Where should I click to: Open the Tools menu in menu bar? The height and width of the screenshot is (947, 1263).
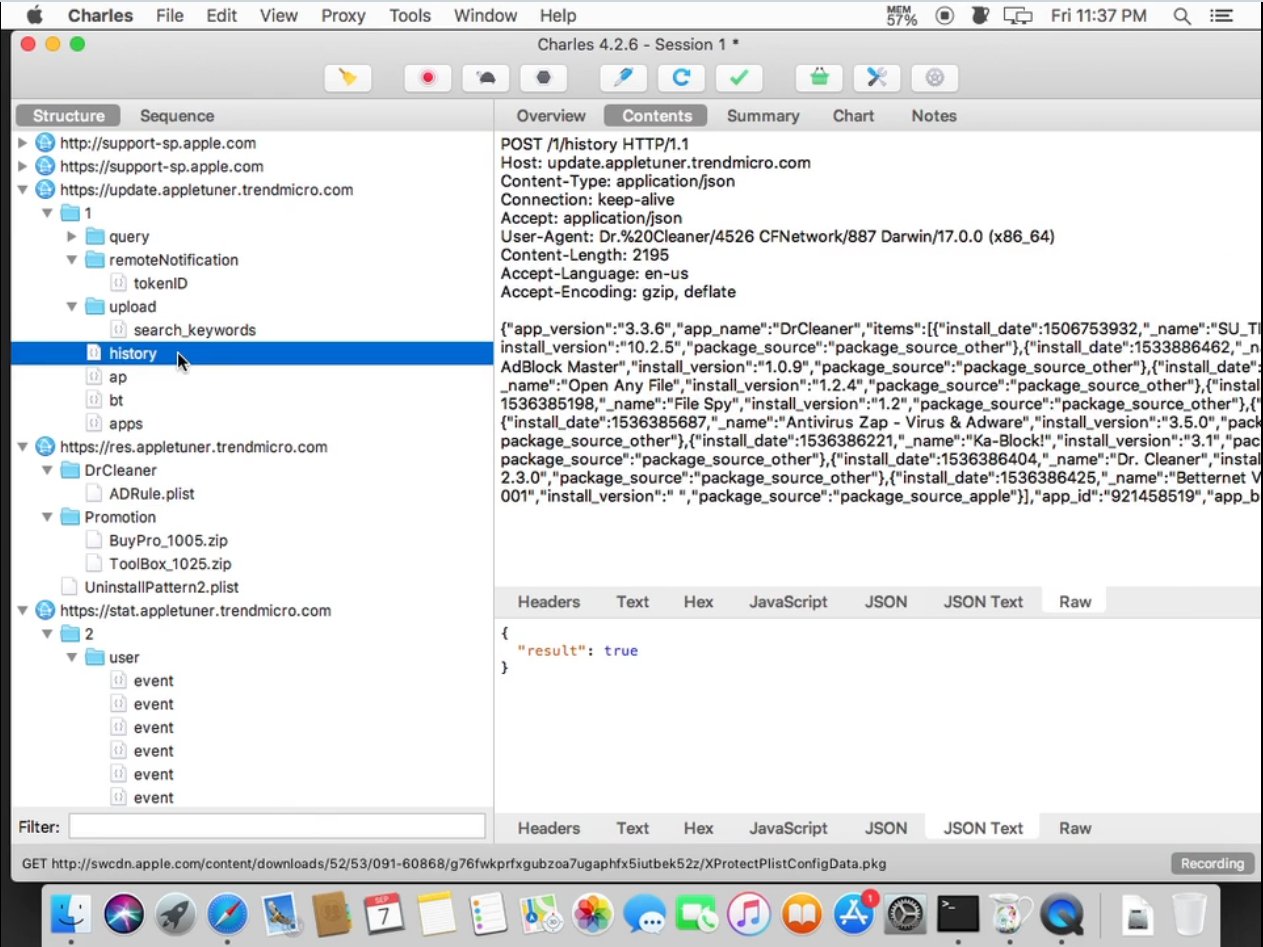410,15
